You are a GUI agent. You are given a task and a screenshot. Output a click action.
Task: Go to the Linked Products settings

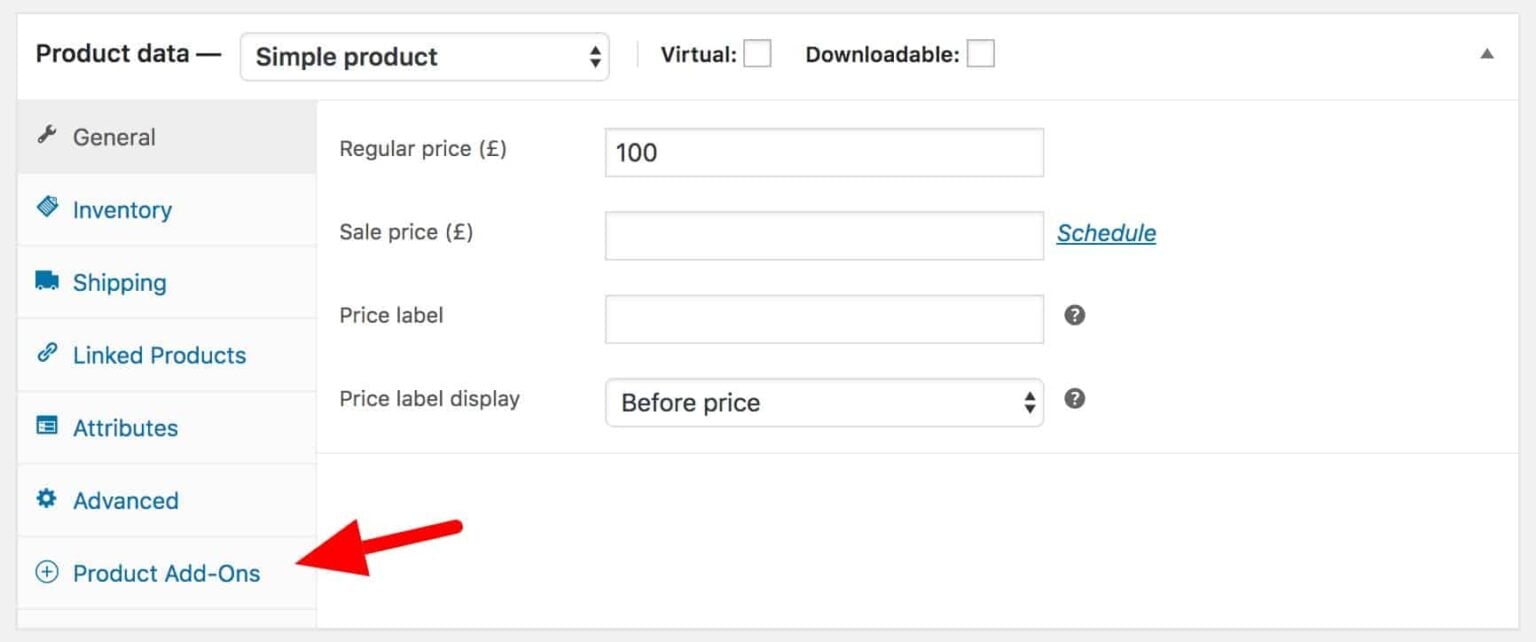tap(158, 354)
